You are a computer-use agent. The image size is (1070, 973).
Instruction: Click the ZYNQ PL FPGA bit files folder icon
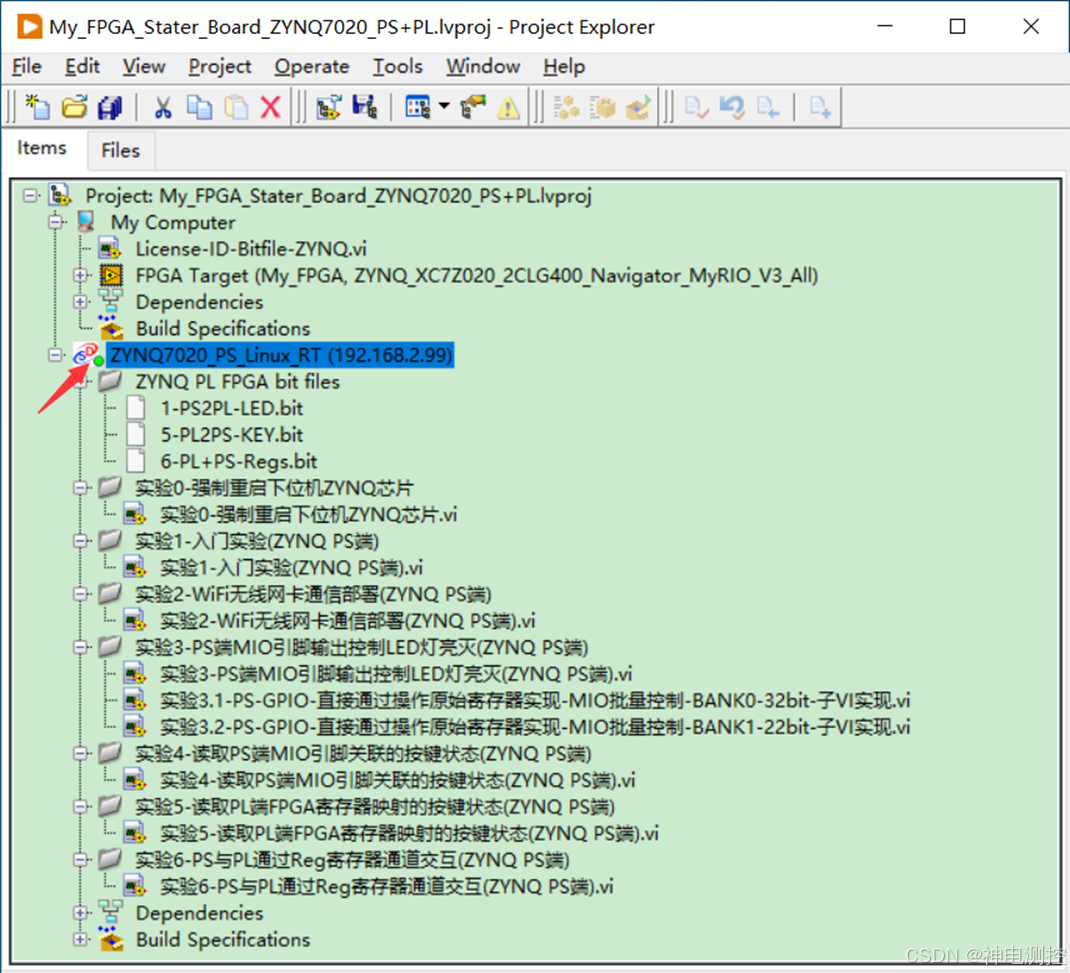pos(110,381)
